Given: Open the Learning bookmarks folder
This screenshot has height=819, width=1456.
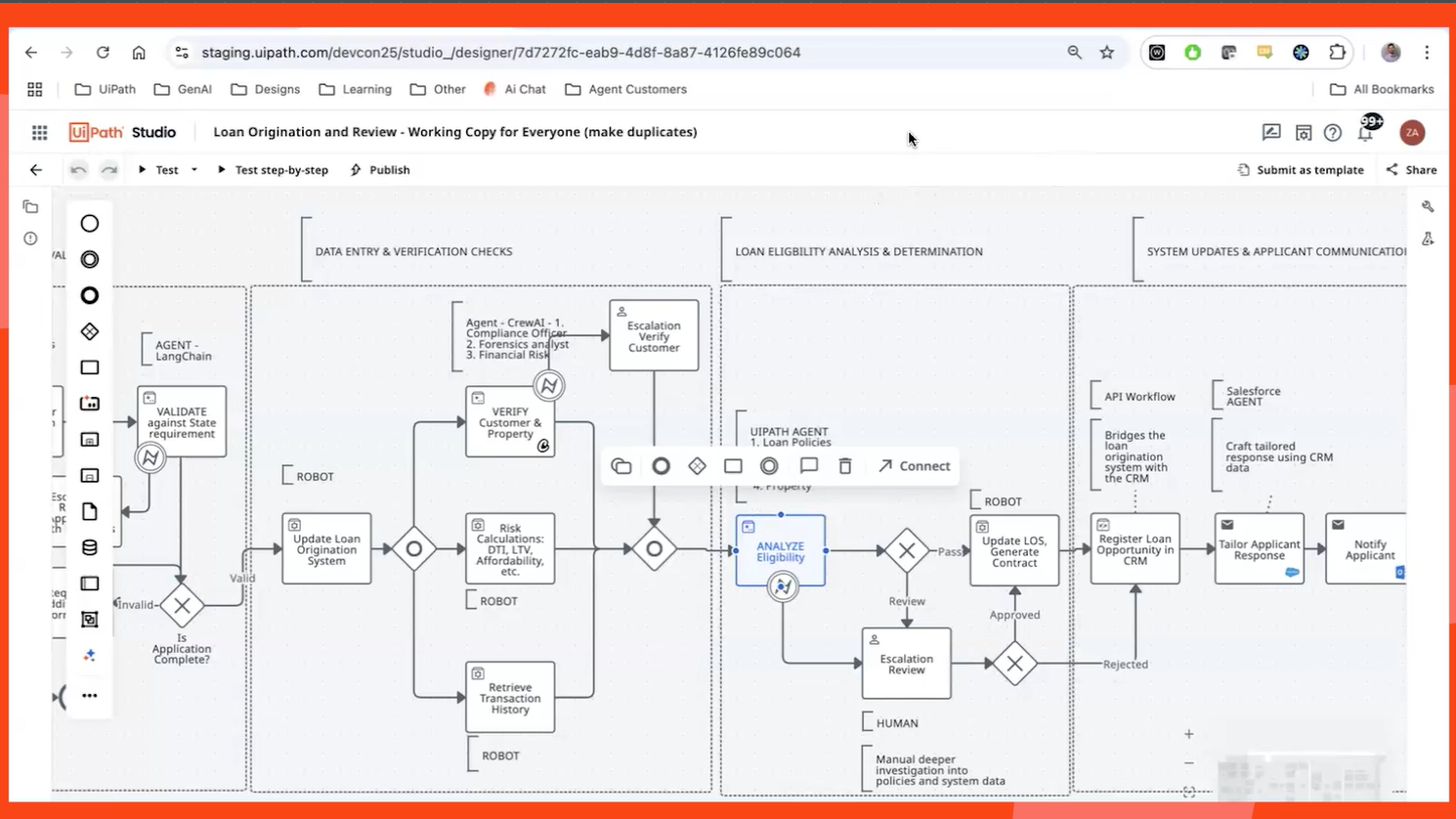Looking at the screenshot, I should [356, 90].
